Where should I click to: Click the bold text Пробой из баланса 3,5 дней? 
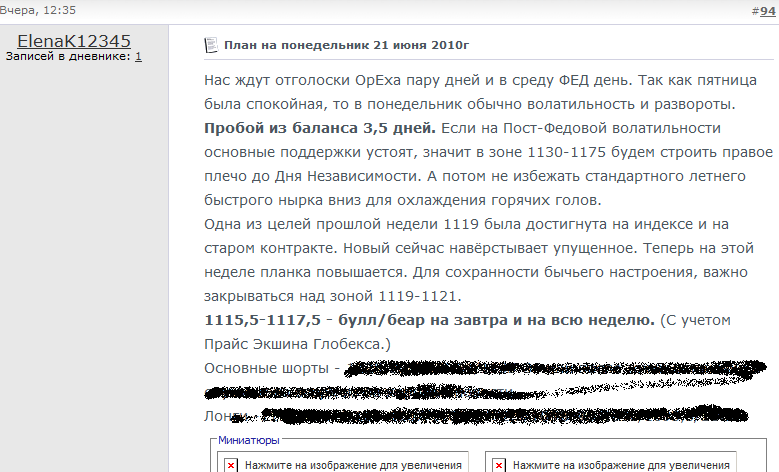pos(319,129)
